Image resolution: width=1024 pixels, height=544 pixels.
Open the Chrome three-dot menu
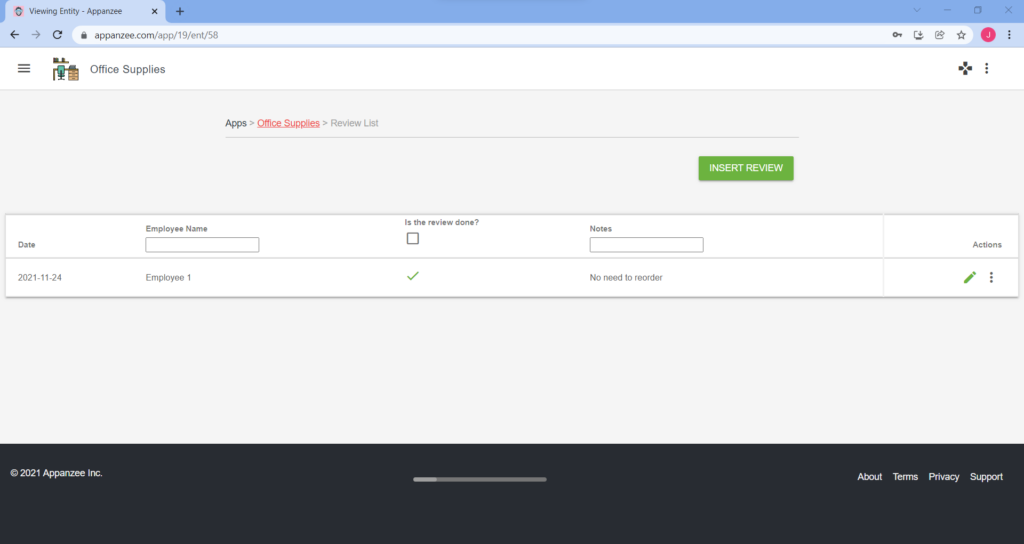(x=1009, y=35)
